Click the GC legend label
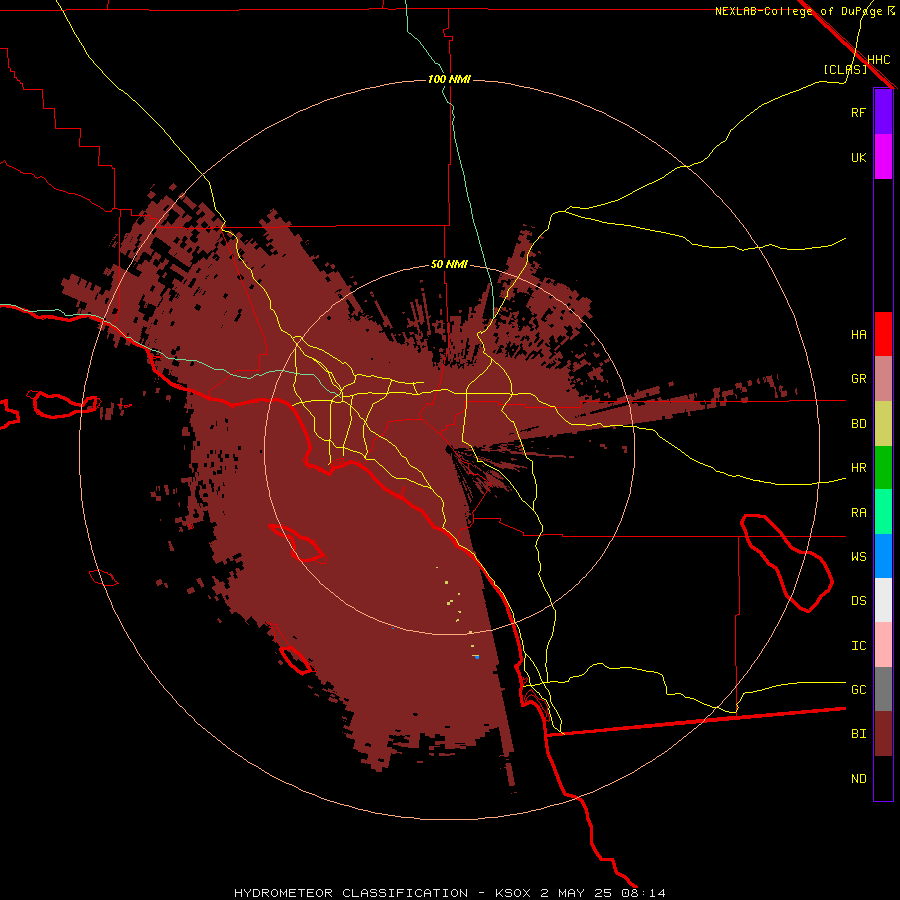The height and width of the screenshot is (900, 900). pyautogui.click(x=858, y=689)
